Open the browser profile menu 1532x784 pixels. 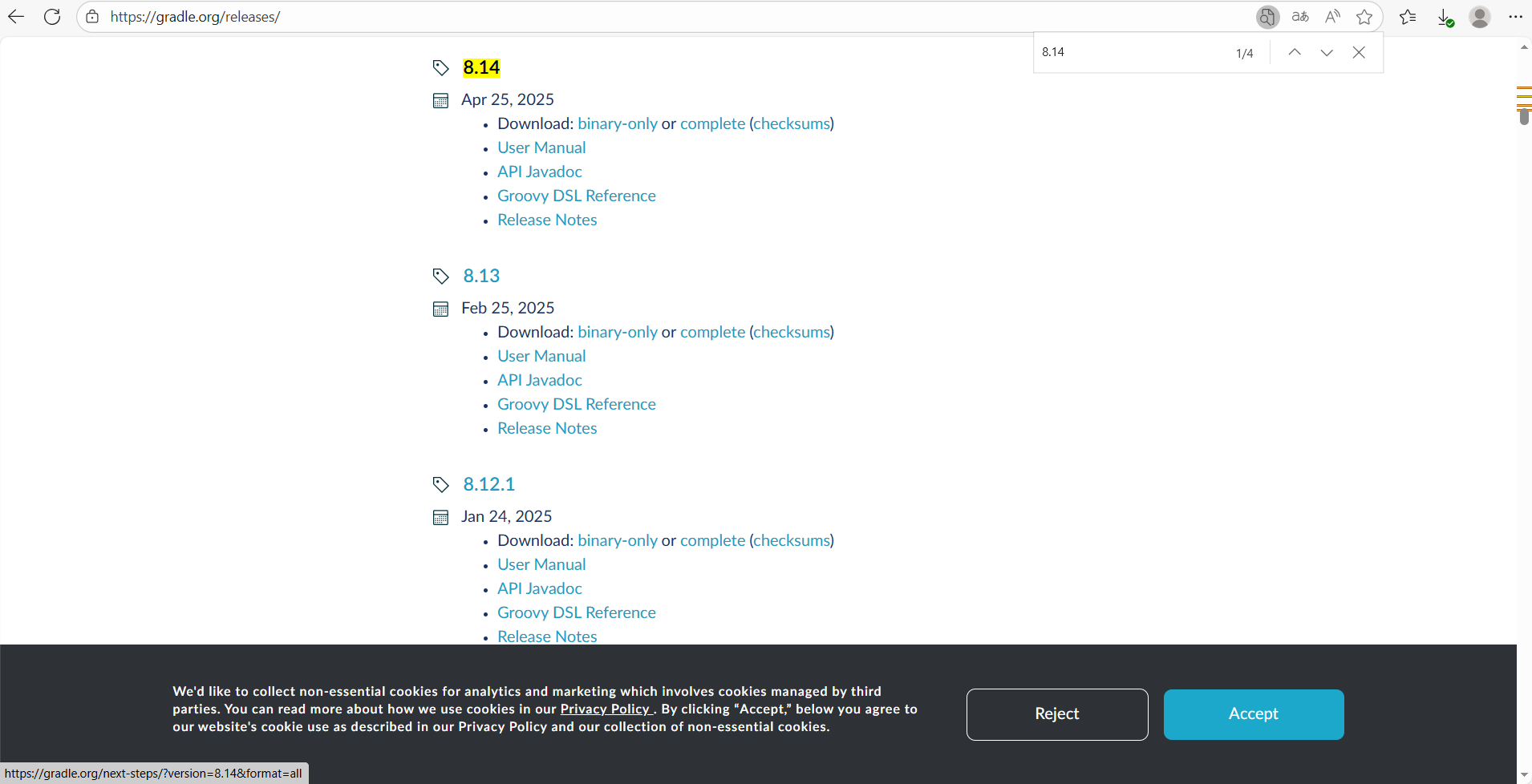(x=1480, y=17)
